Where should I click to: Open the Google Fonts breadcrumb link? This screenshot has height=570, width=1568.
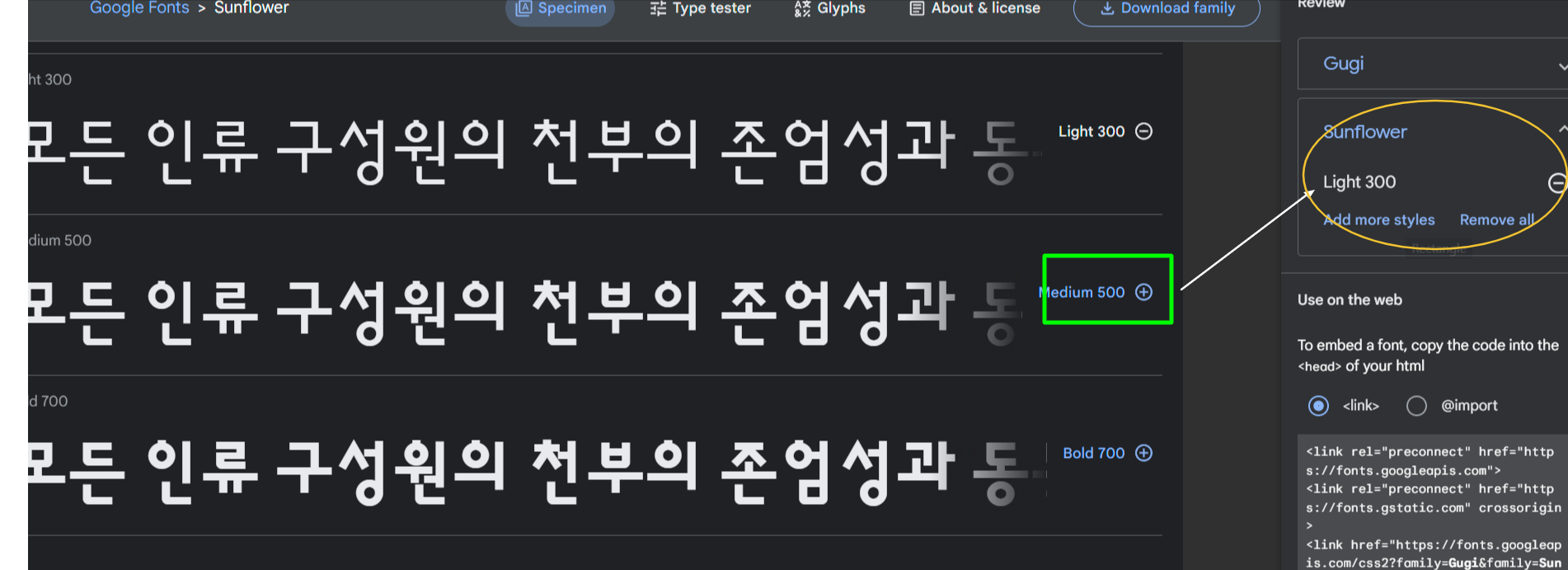pos(139,8)
